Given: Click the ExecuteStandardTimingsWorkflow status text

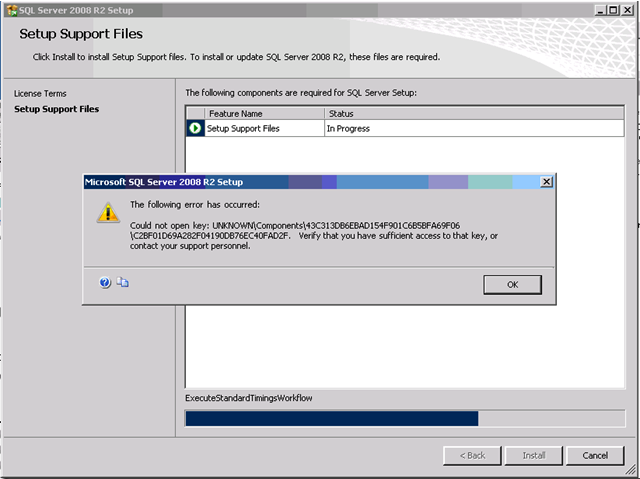Looking at the screenshot, I should [x=249, y=398].
